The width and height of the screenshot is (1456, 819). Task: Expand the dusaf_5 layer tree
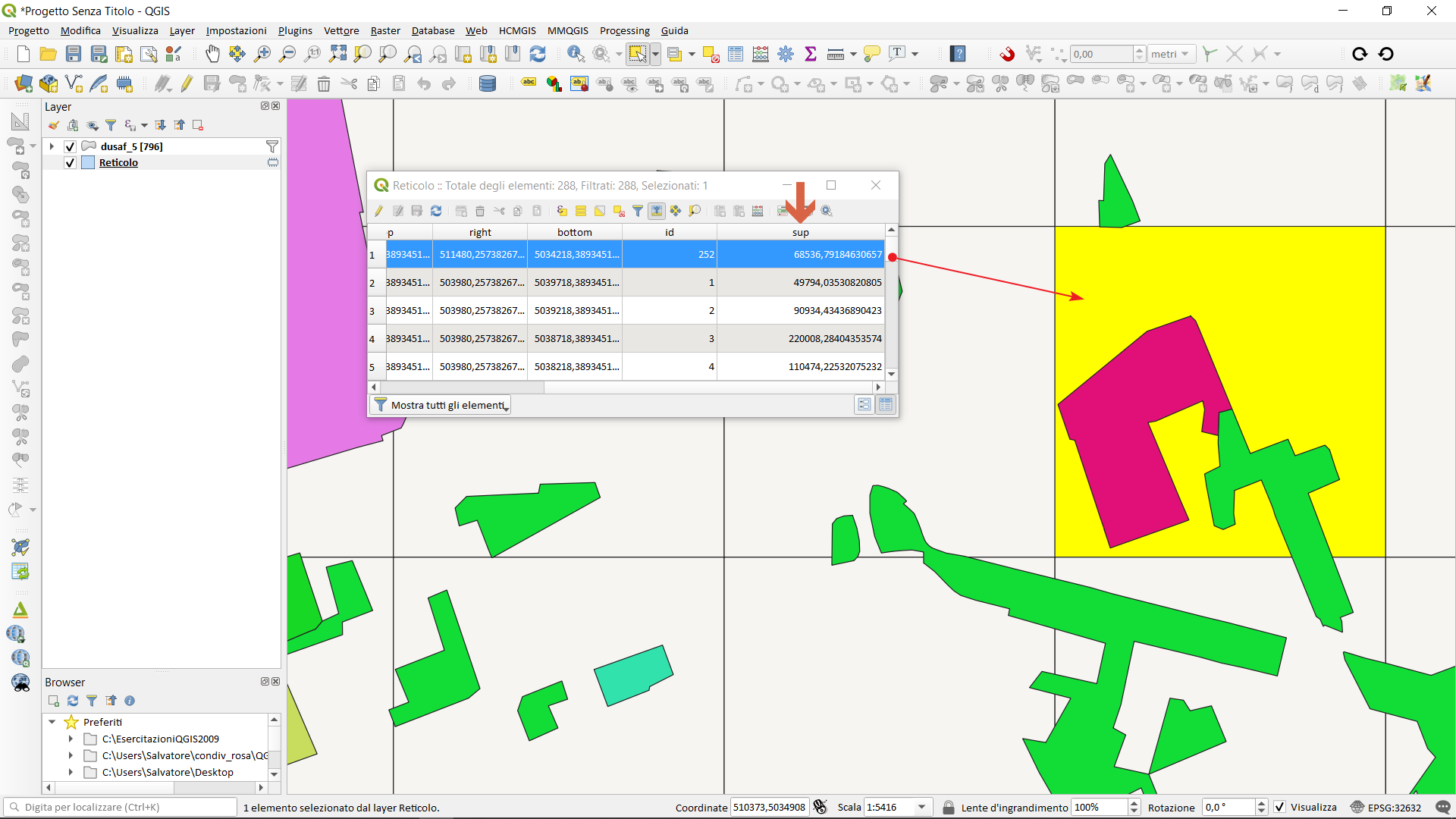coord(52,146)
